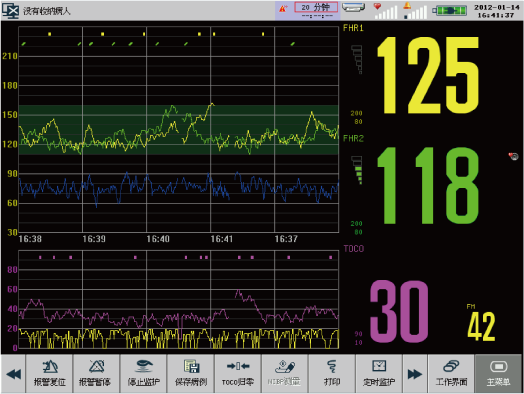Select the 20 分钟 timer field
The image size is (524, 394).
(316, 7)
